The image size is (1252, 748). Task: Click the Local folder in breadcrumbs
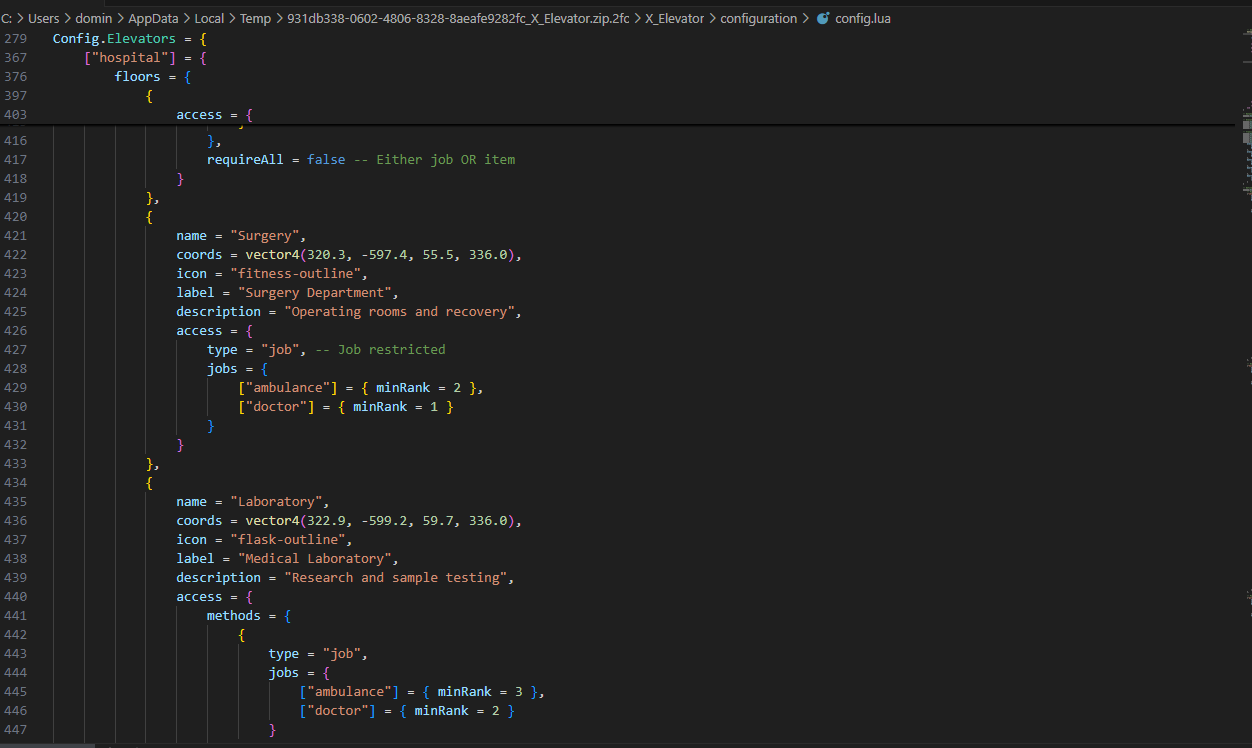pyautogui.click(x=209, y=18)
